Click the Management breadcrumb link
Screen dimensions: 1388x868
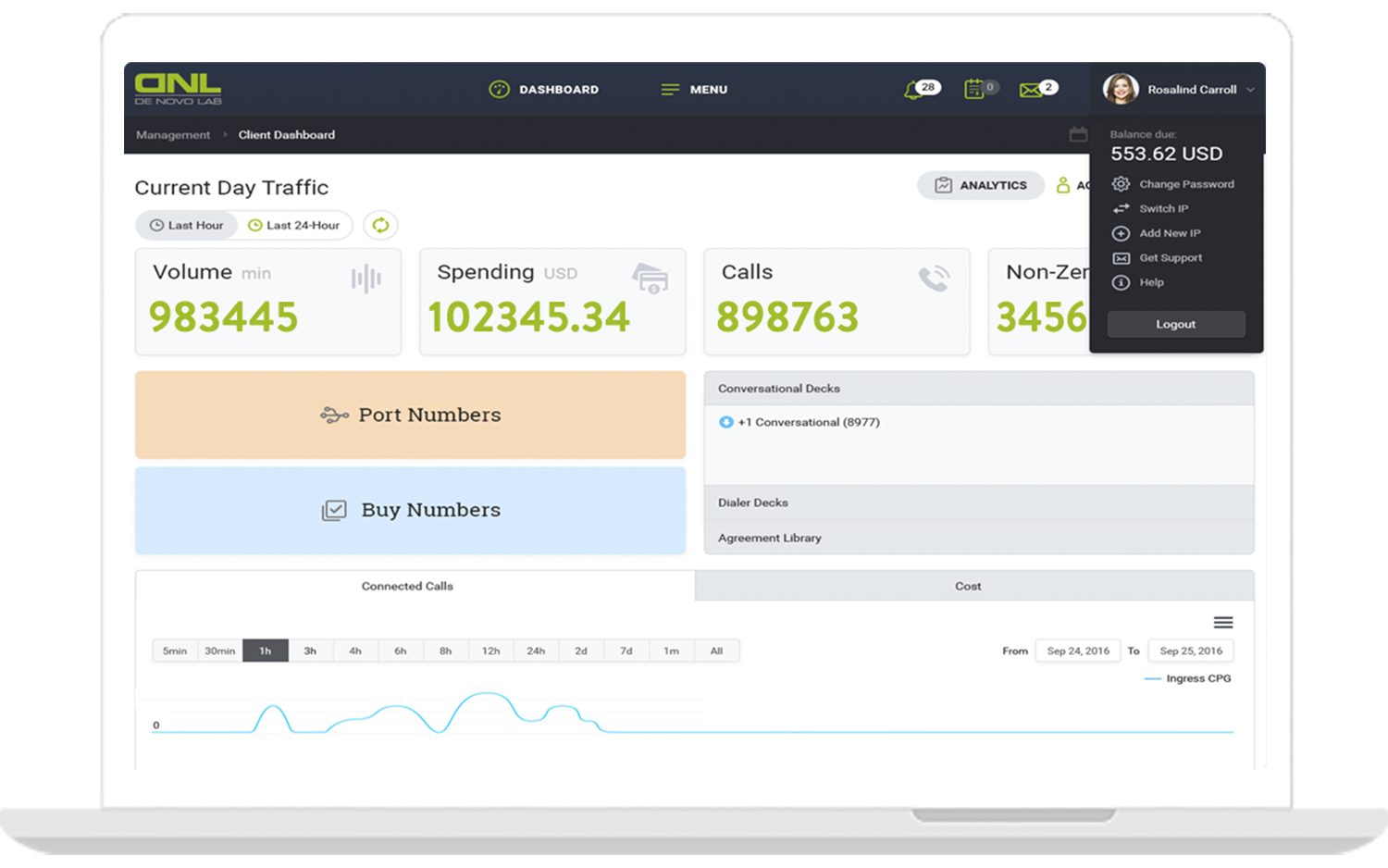click(x=173, y=135)
